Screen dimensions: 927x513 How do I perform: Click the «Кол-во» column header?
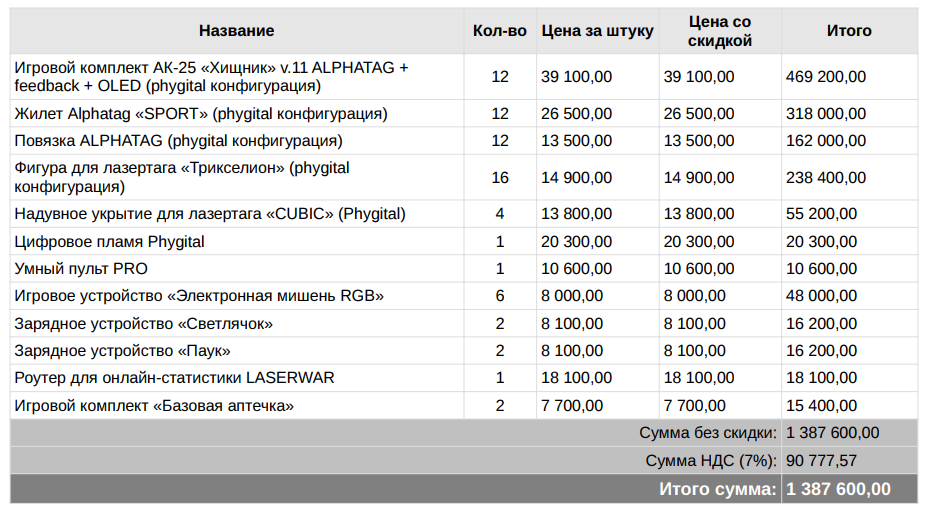pyautogui.click(x=499, y=31)
